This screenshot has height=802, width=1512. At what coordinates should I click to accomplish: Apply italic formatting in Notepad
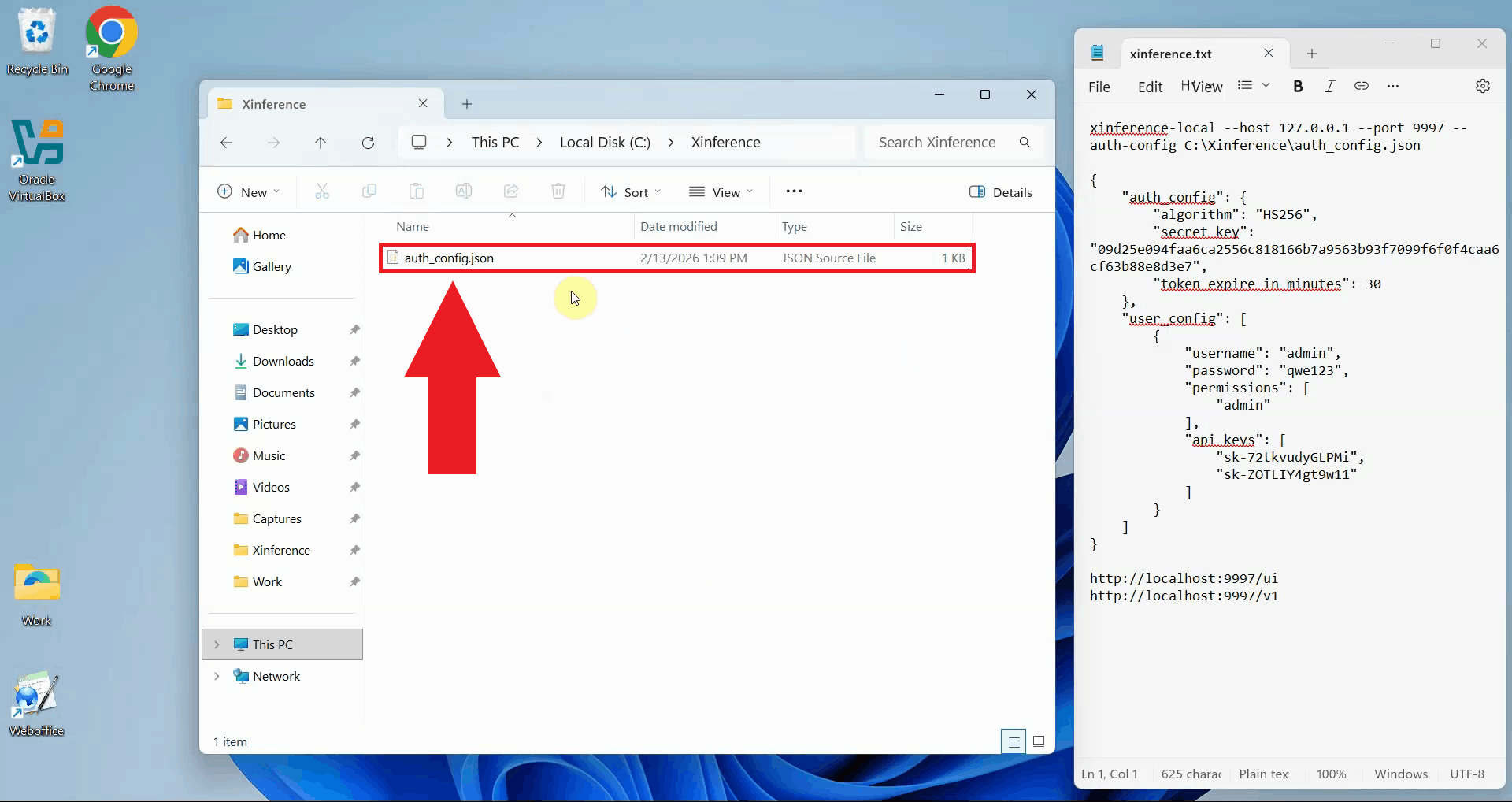(x=1330, y=87)
